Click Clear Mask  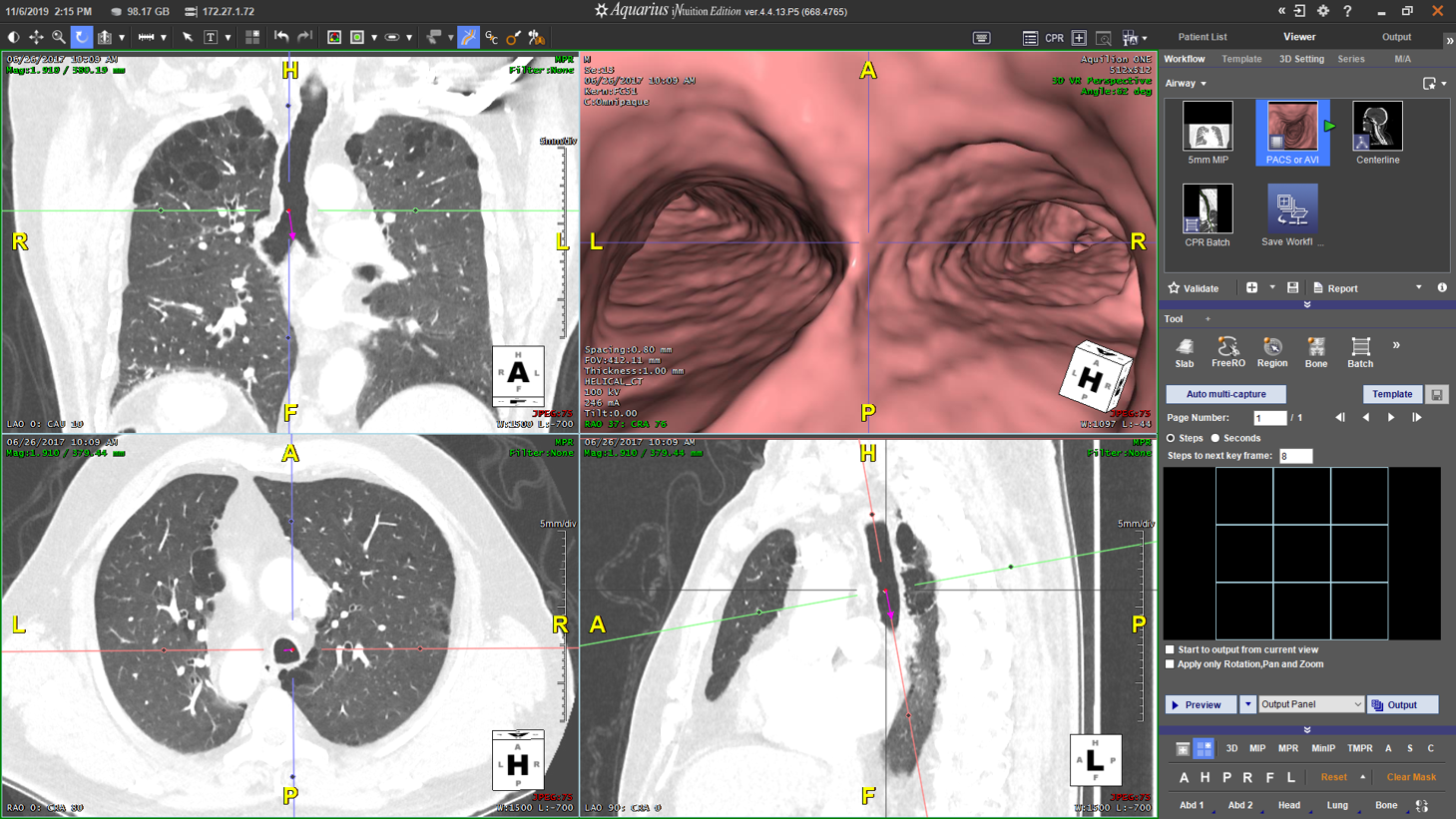[x=1411, y=777]
